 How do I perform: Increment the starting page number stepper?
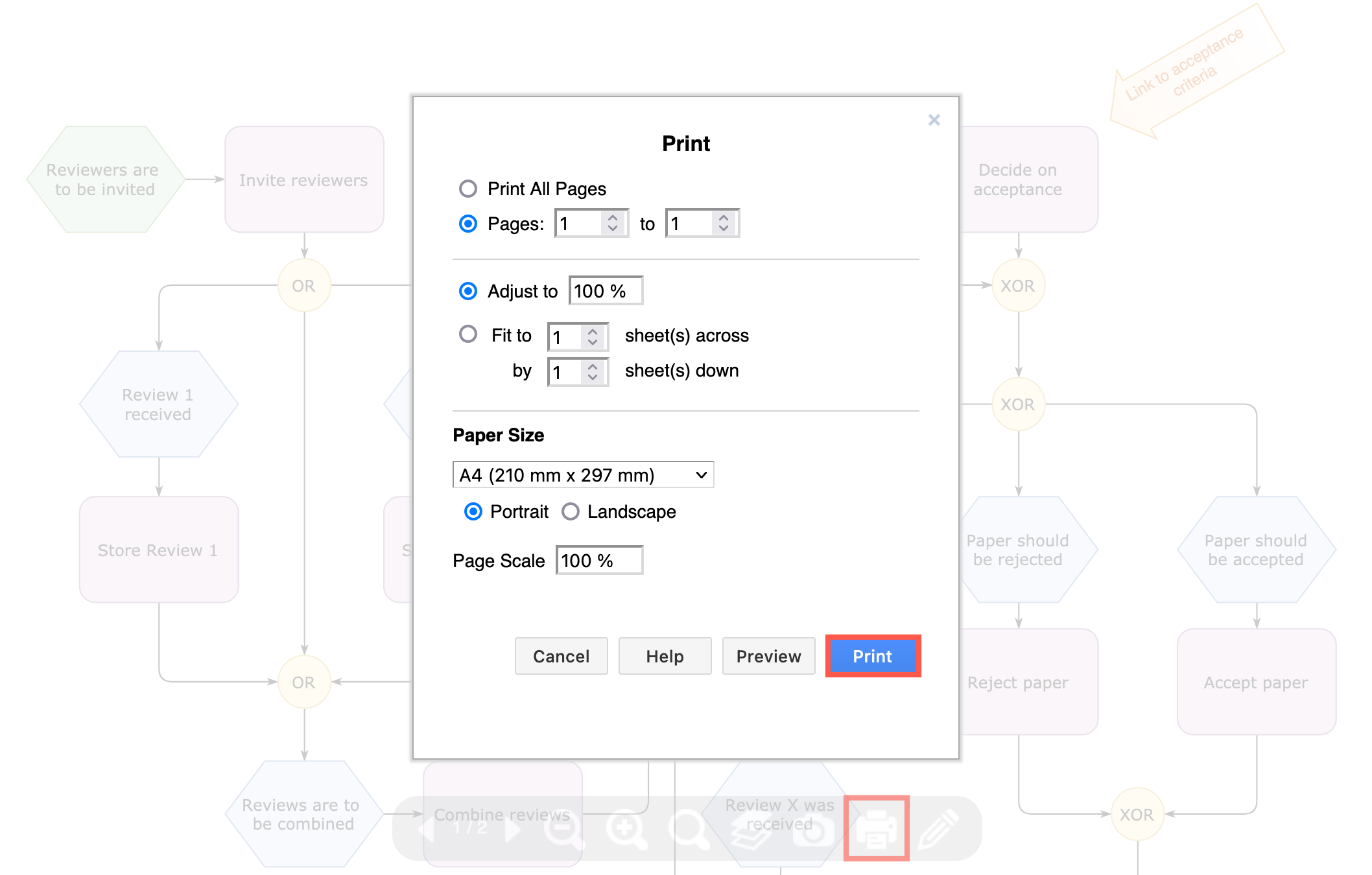pos(612,218)
